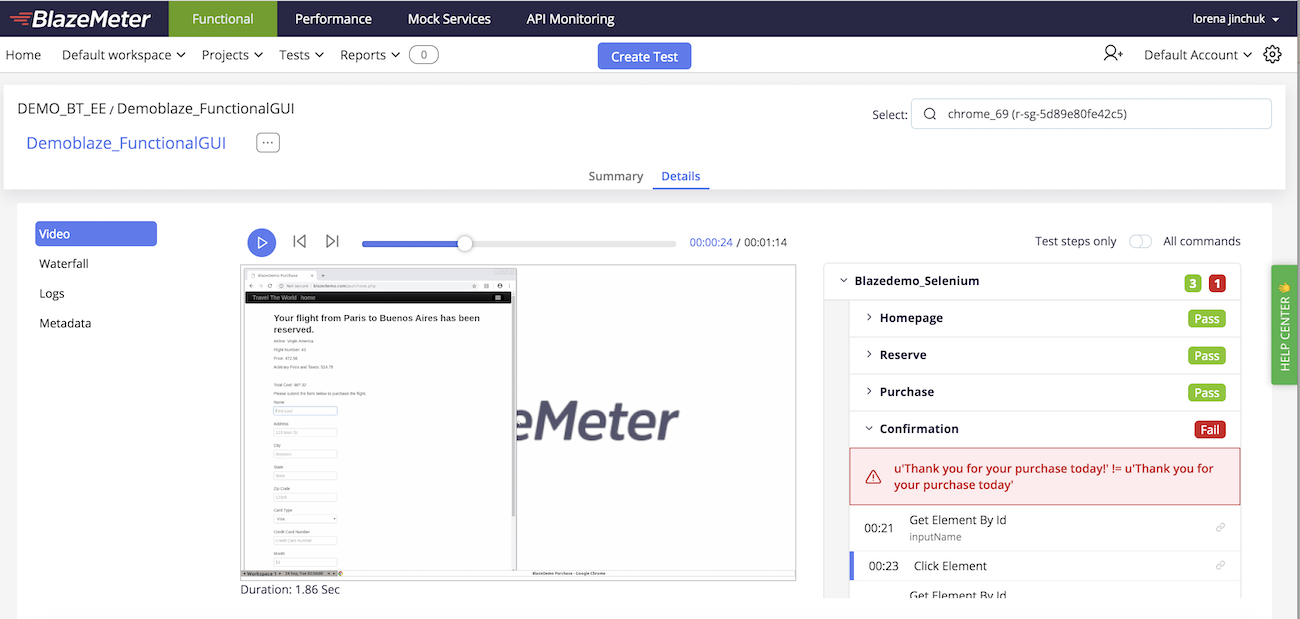This screenshot has height=619, width=1300.
Task: Click the 00:00:24 current time text
Action: click(x=711, y=242)
